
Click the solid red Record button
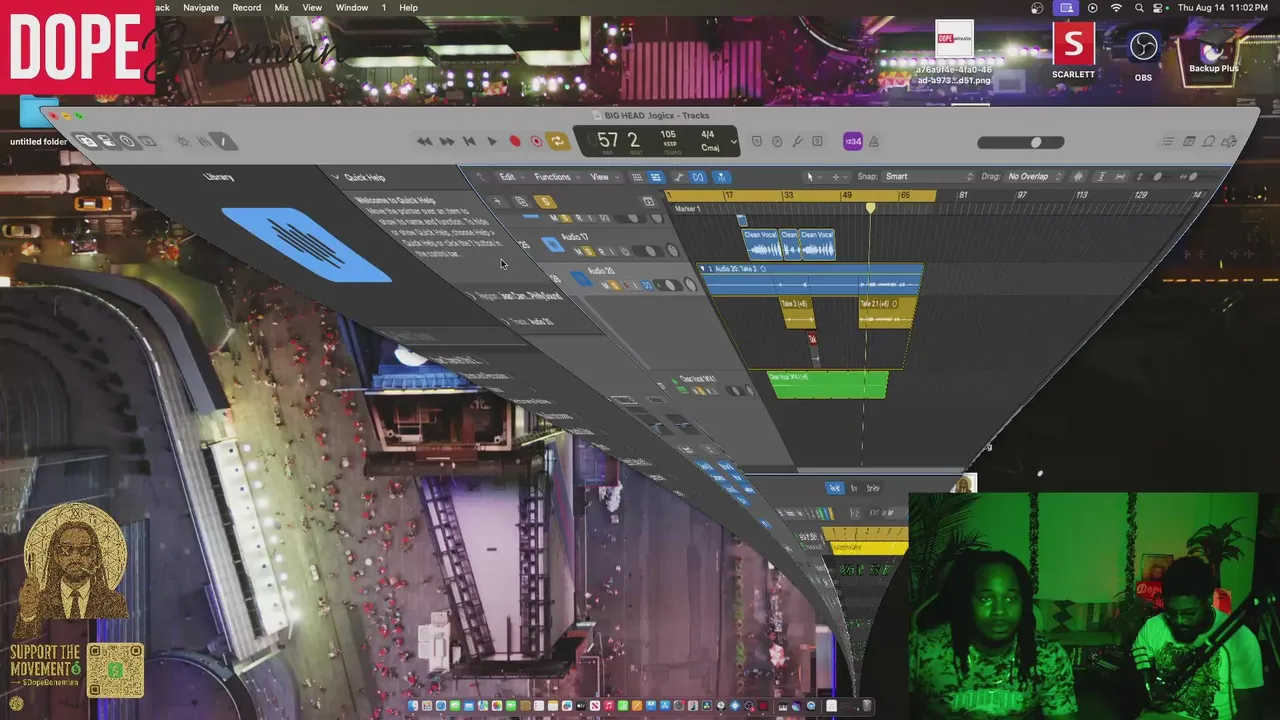pos(515,141)
